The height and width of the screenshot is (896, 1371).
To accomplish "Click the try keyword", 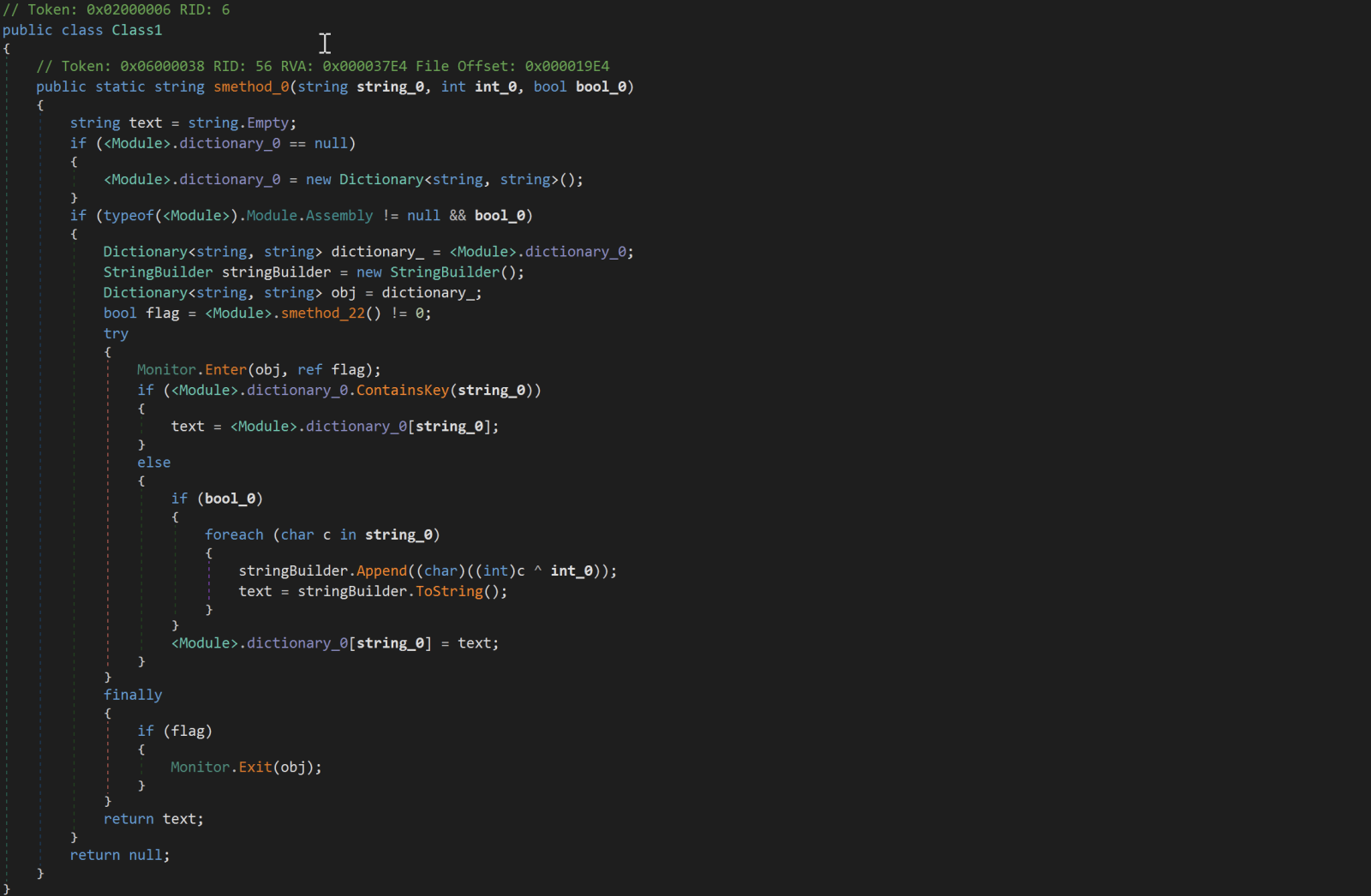I will (x=116, y=334).
